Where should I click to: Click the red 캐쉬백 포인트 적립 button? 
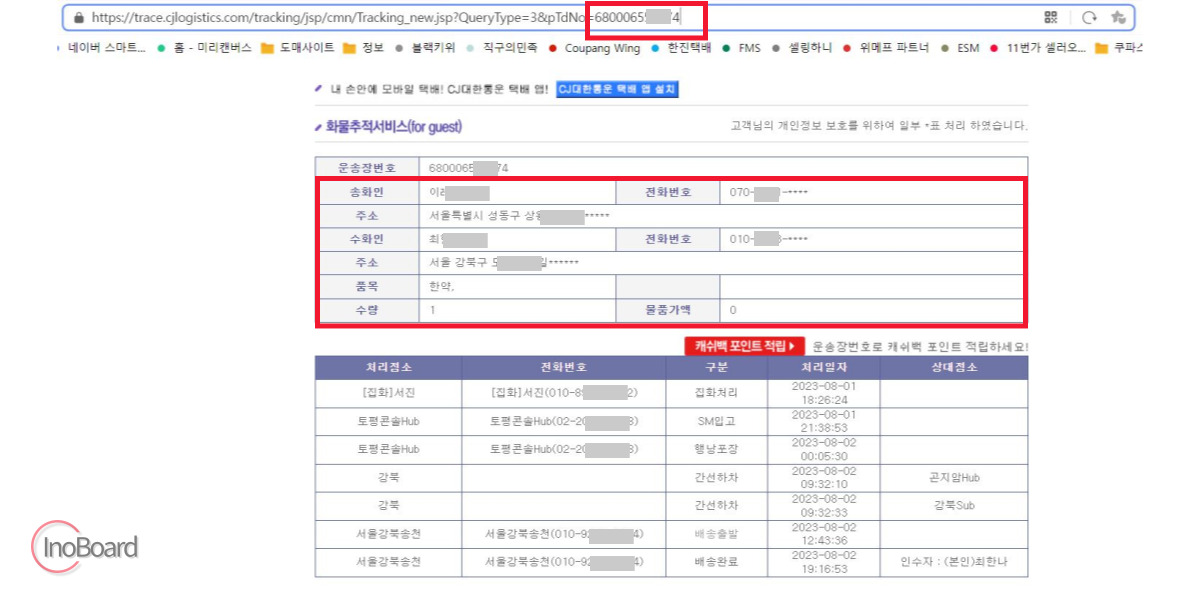click(745, 346)
